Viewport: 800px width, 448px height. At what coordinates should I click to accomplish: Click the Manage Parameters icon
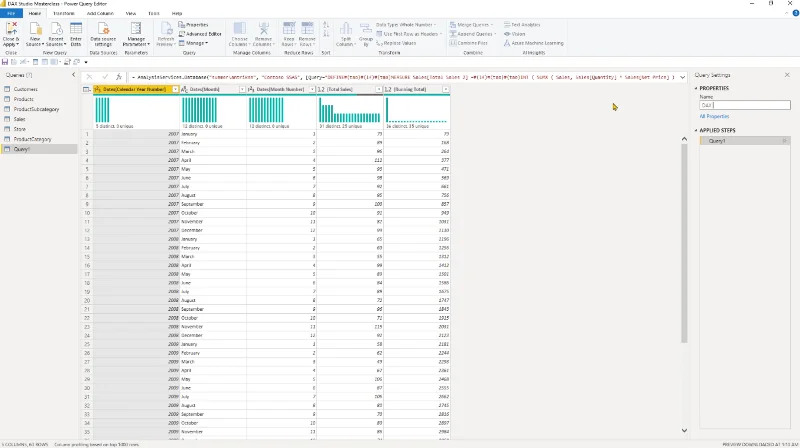(136, 29)
